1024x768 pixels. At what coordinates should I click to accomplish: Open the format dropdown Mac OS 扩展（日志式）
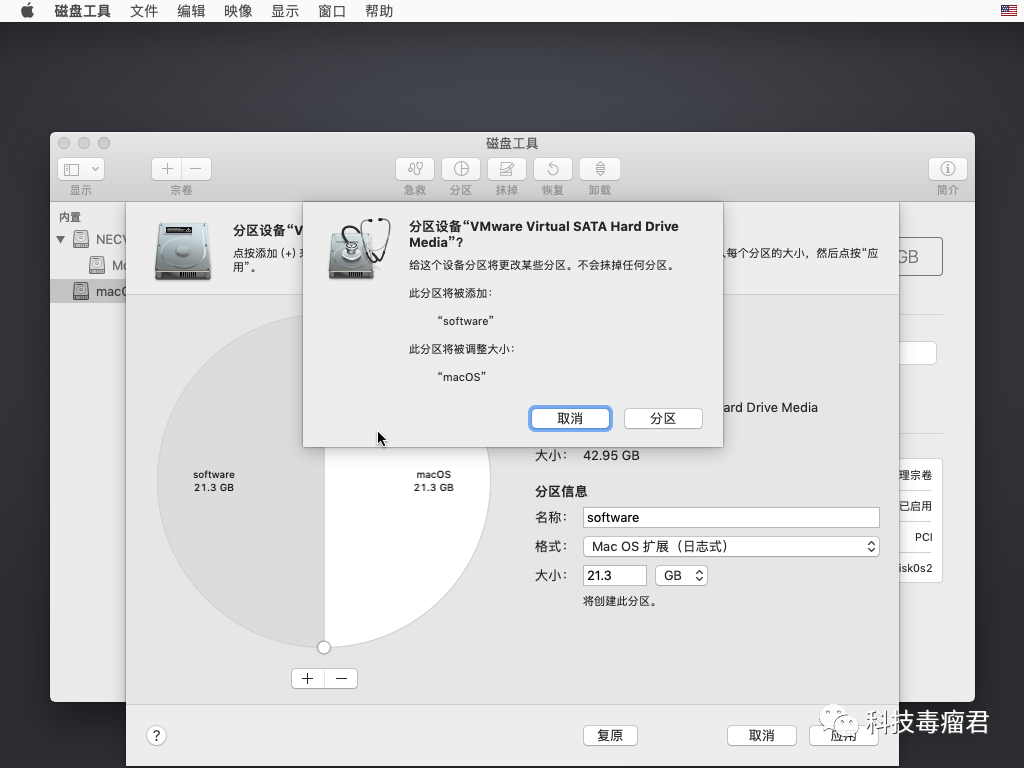click(731, 547)
